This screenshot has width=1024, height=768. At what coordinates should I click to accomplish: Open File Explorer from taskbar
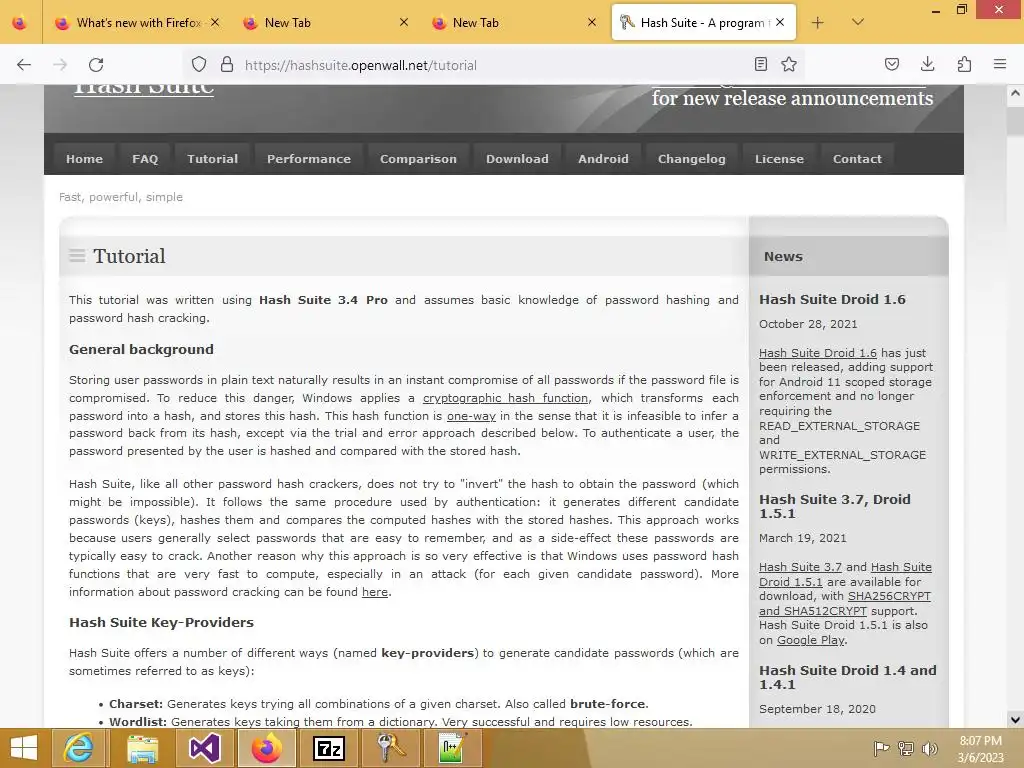pyautogui.click(x=142, y=748)
